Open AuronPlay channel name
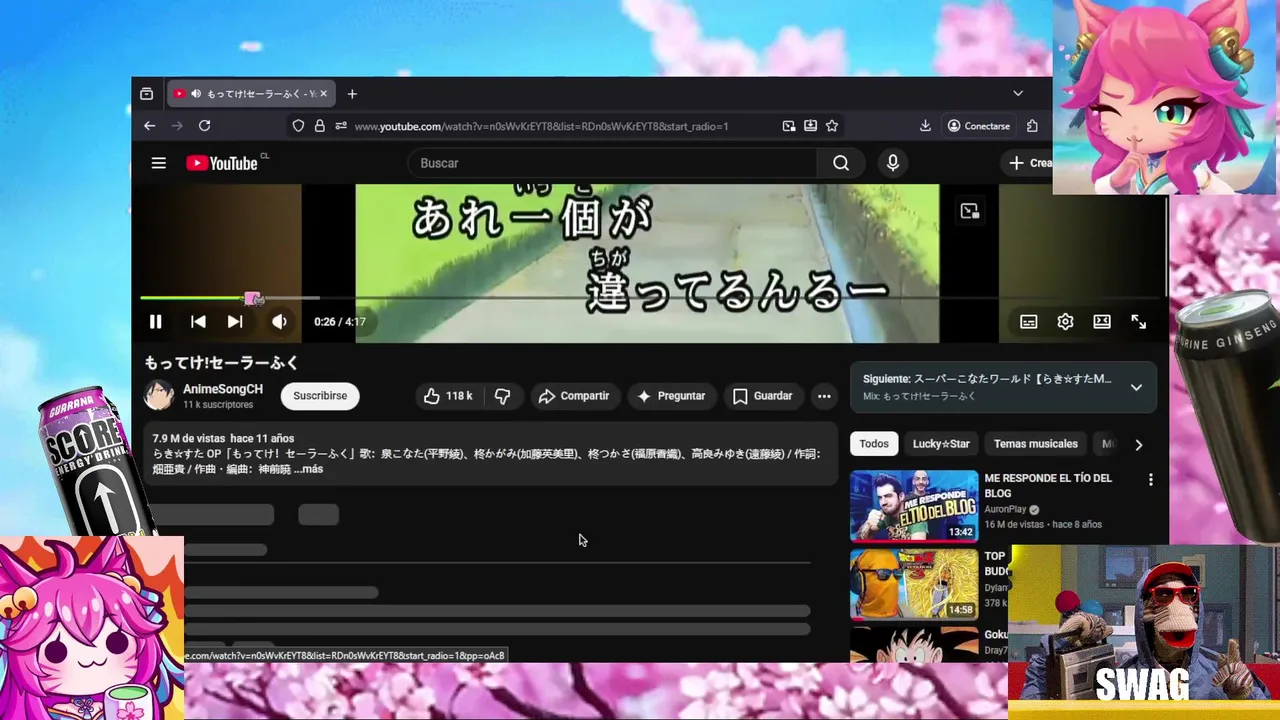 1007,509
